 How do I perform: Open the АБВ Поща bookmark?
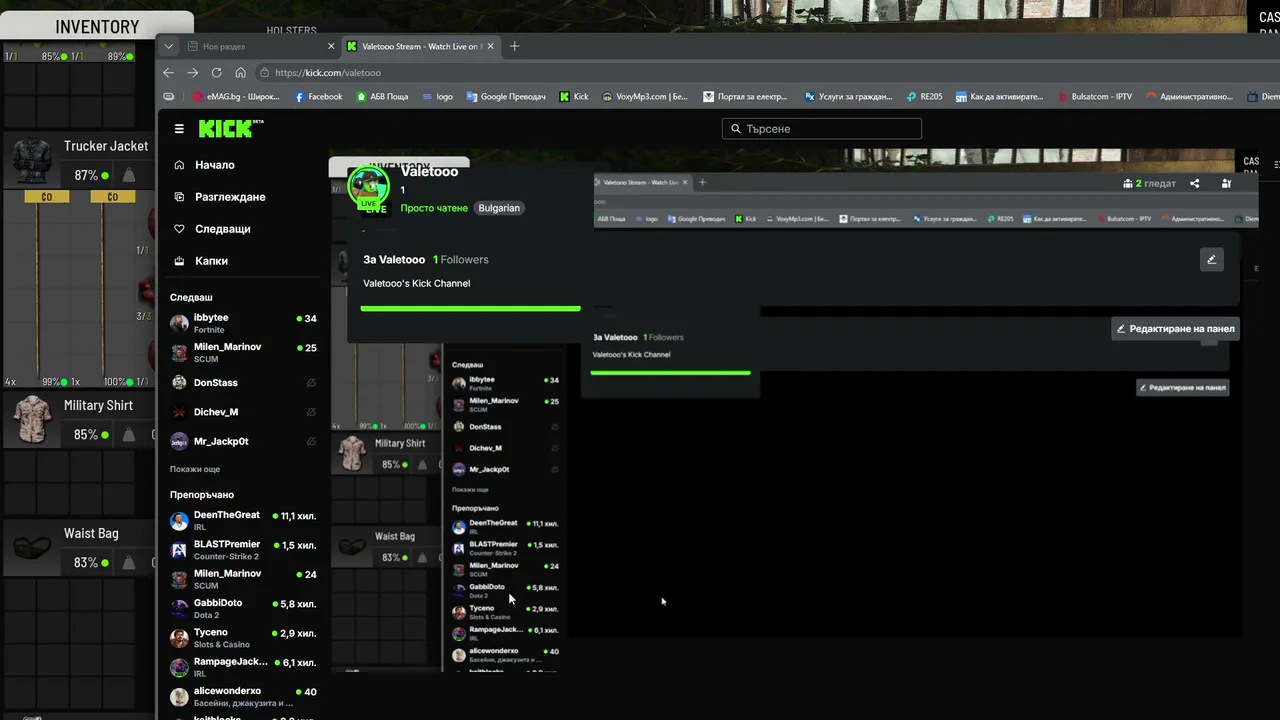(x=382, y=97)
